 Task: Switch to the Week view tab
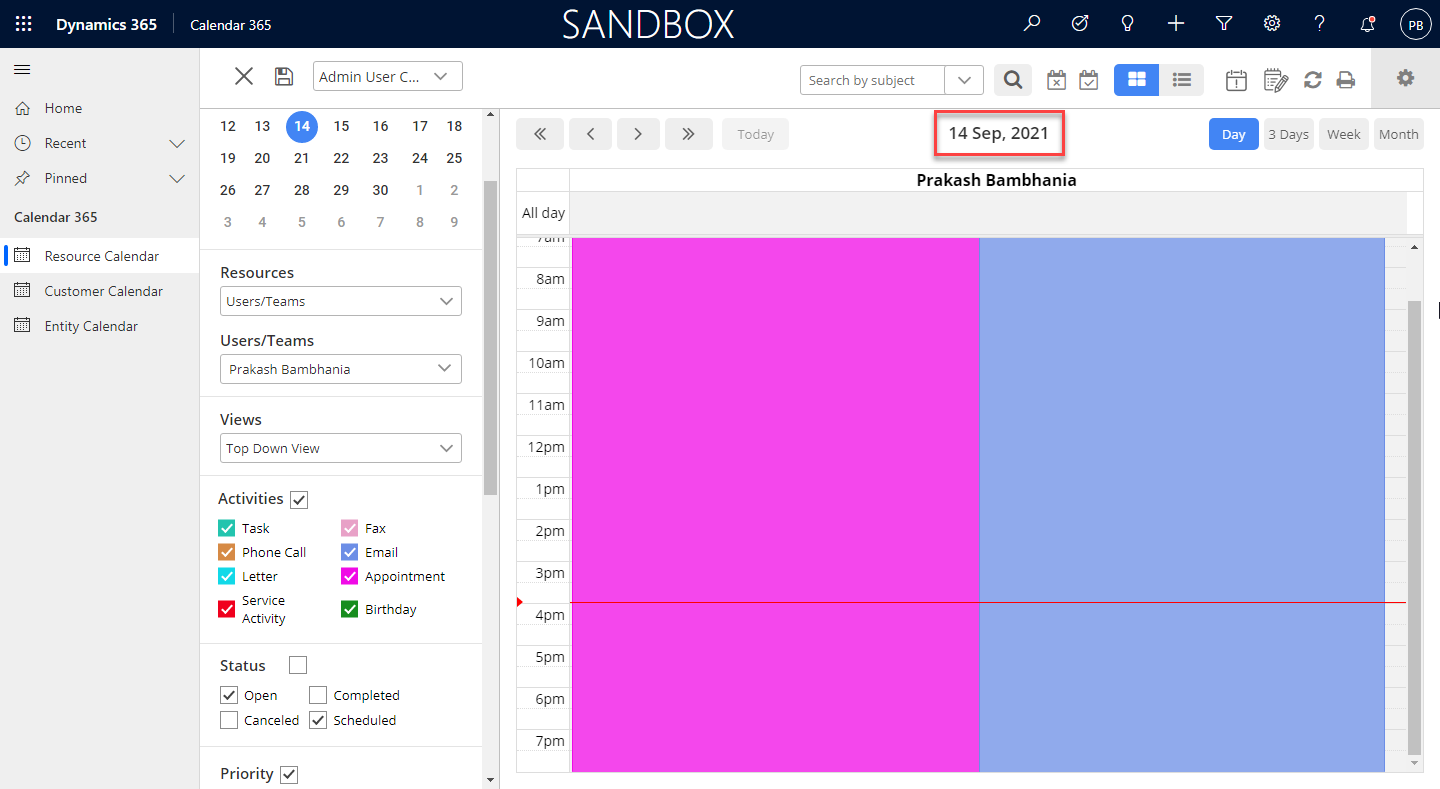(x=1343, y=134)
